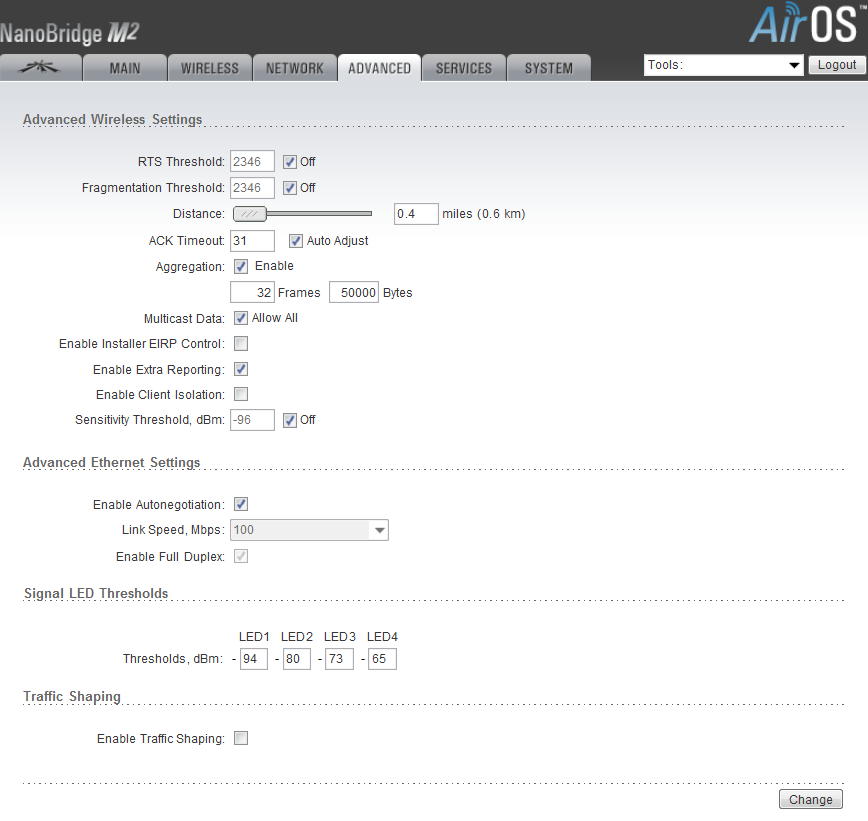Image resolution: width=868 pixels, height=821 pixels.
Task: Switch to the WIRELESS tab
Action: [210, 68]
